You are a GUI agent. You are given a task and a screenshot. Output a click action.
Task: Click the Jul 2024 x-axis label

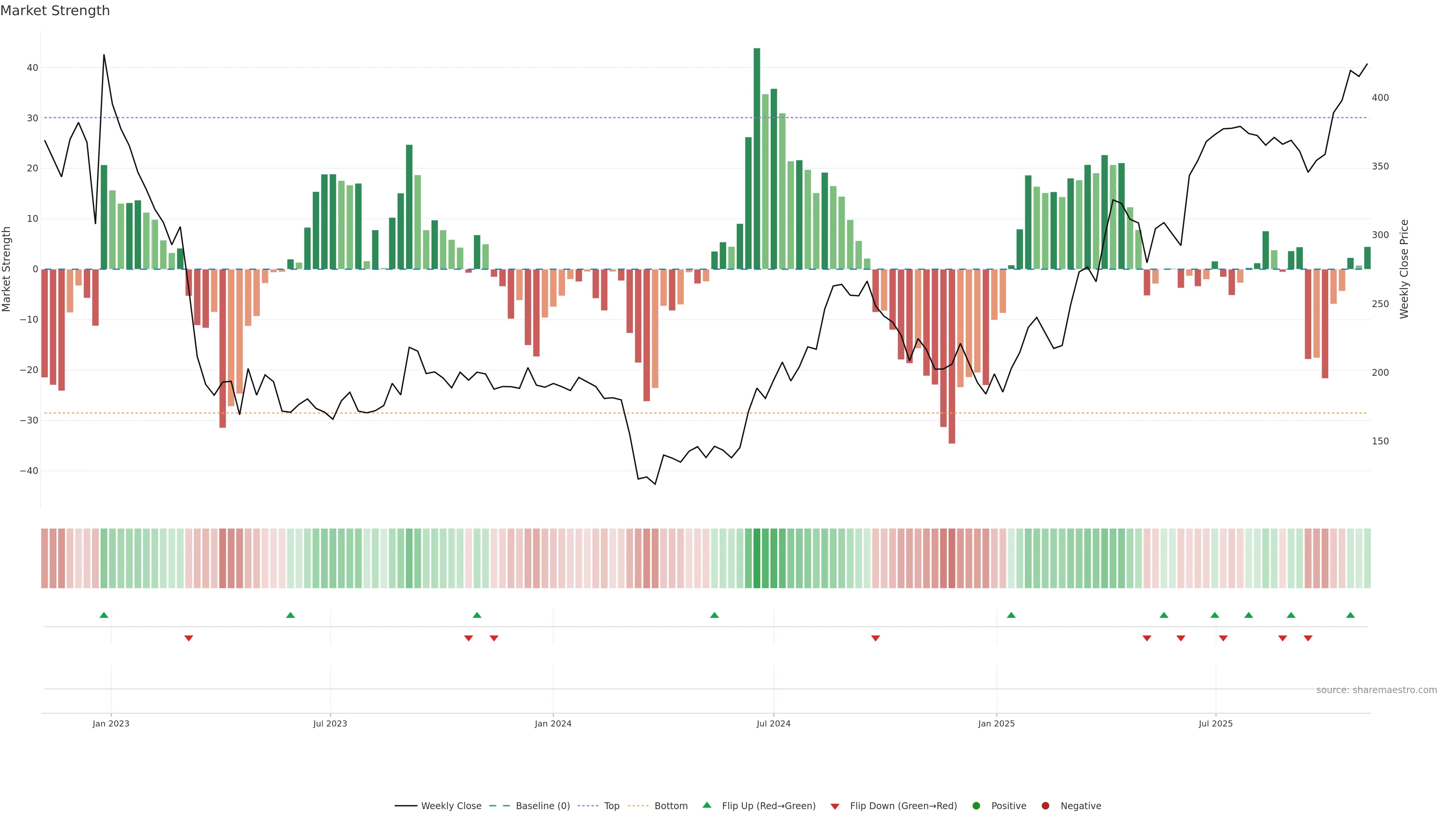773,723
